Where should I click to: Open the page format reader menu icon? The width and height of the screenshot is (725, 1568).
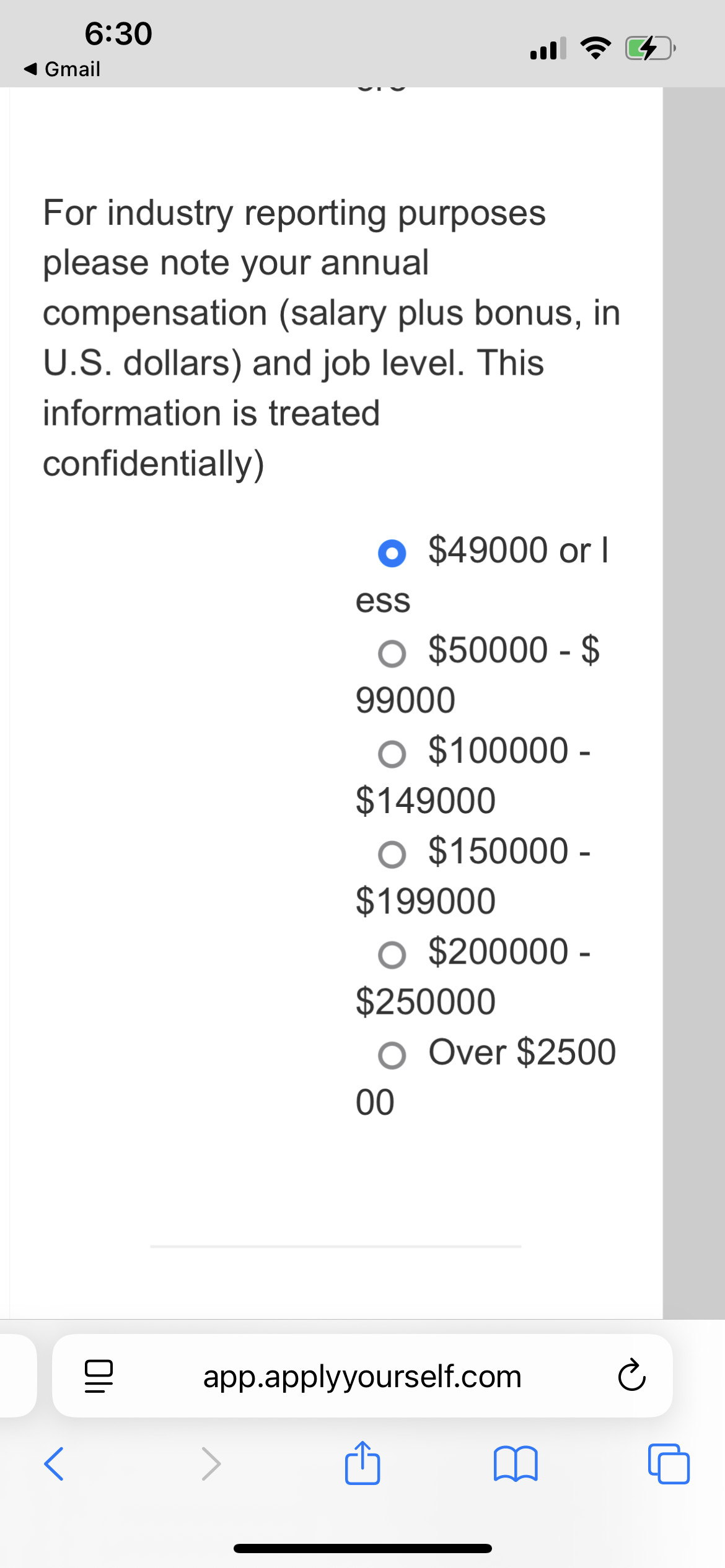click(x=99, y=1376)
